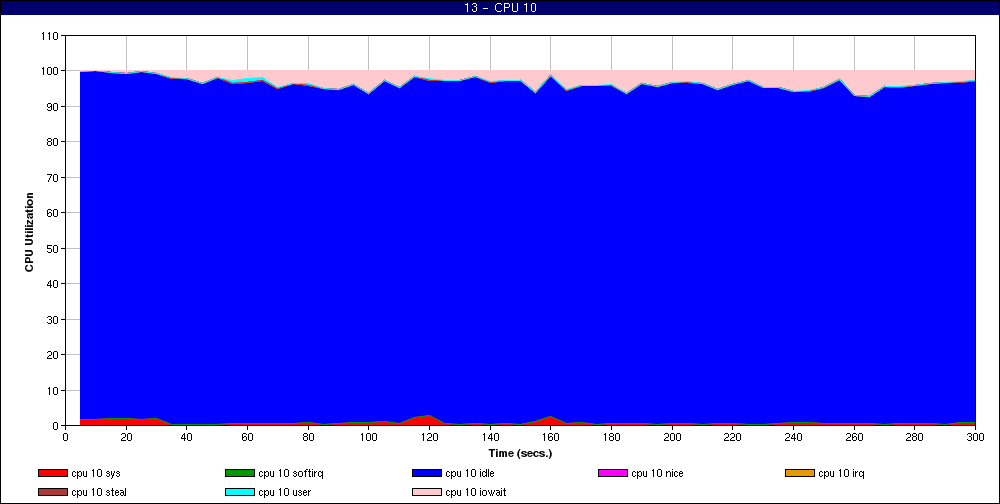
Task: Select the 'cpu 10 irq' legend label
Action: (x=841, y=473)
